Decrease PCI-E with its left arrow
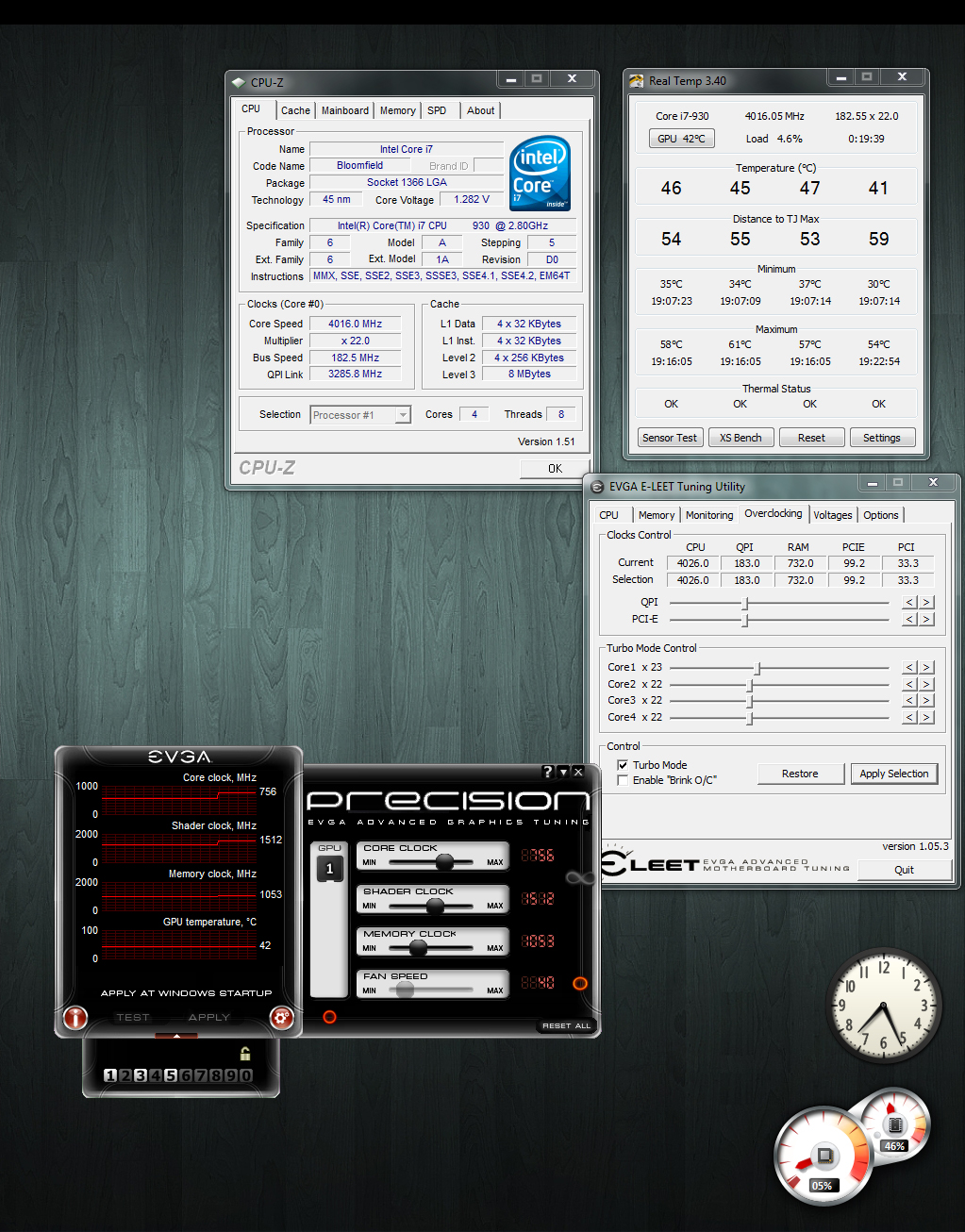 (910, 619)
